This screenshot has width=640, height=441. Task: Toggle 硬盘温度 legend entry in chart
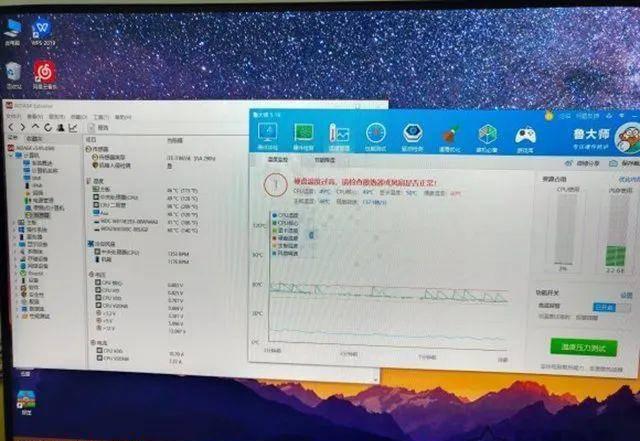pos(285,238)
